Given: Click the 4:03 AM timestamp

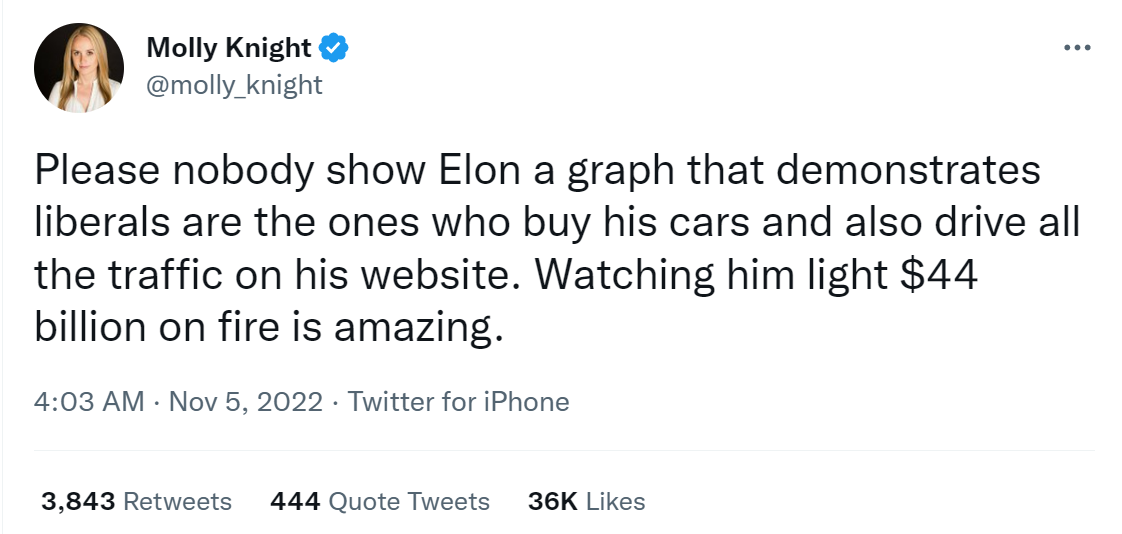Looking at the screenshot, I should click(89, 402).
